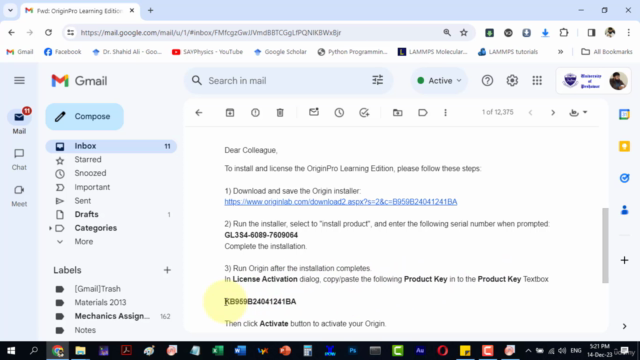
Task: Open the tab search dropdown arrow
Action: [10, 11]
